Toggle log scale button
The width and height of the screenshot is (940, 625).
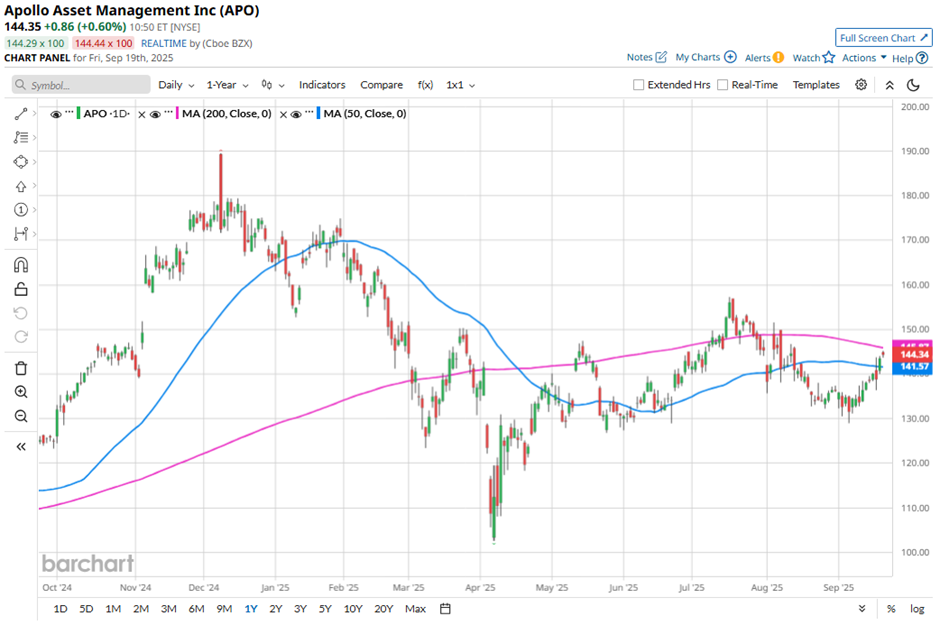(917, 609)
